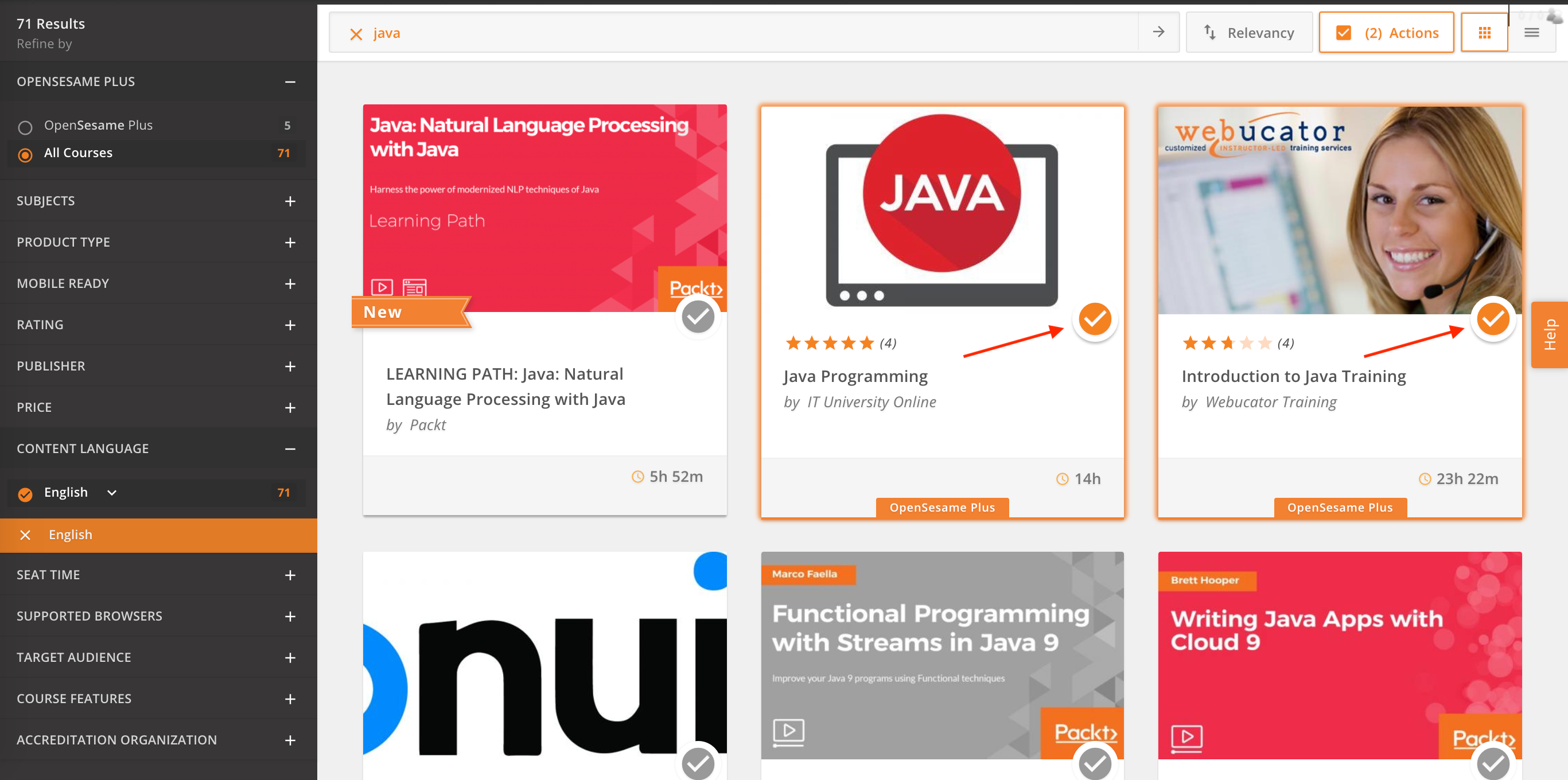Open the Relevancy sort menu

[x=1249, y=33]
